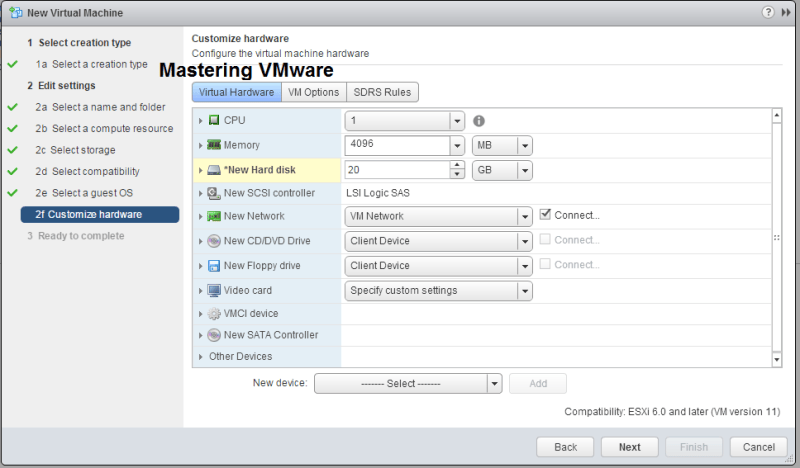Click the New Network adapter icon
800x468 pixels.
(214, 216)
